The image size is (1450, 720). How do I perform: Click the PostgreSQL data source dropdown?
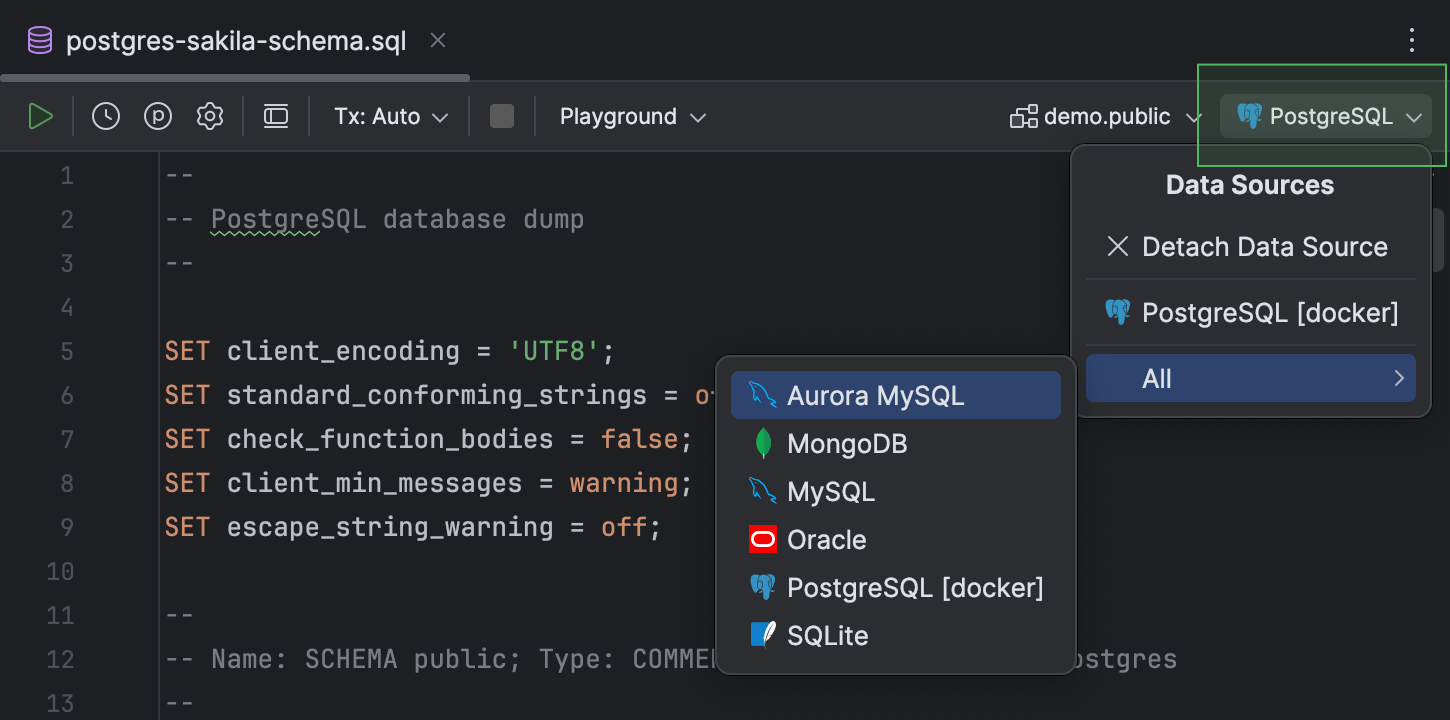coord(1329,116)
